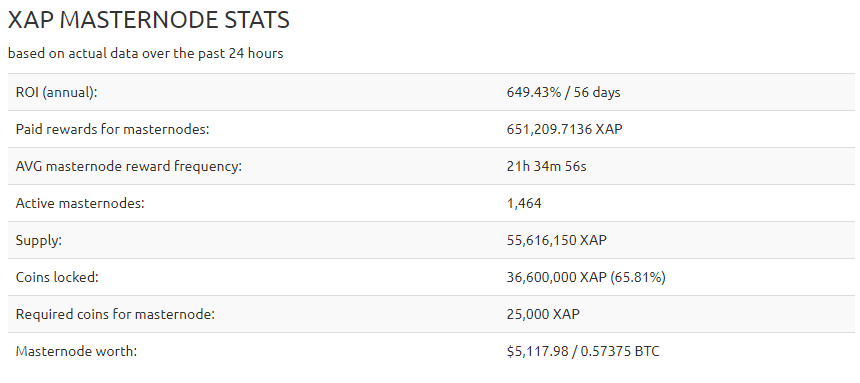Image resolution: width=860 pixels, height=383 pixels.
Task: Select the 21h 34m 56s value
Action: tap(546, 166)
